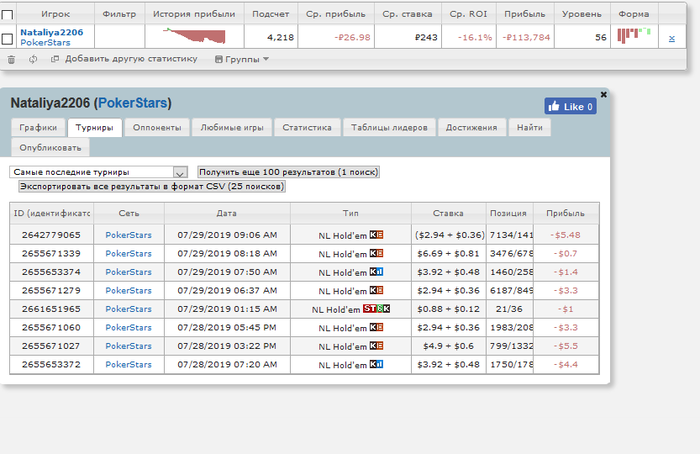Click blue type icon for 2655653372
This screenshot has height=454, width=700.
[x=376, y=364]
